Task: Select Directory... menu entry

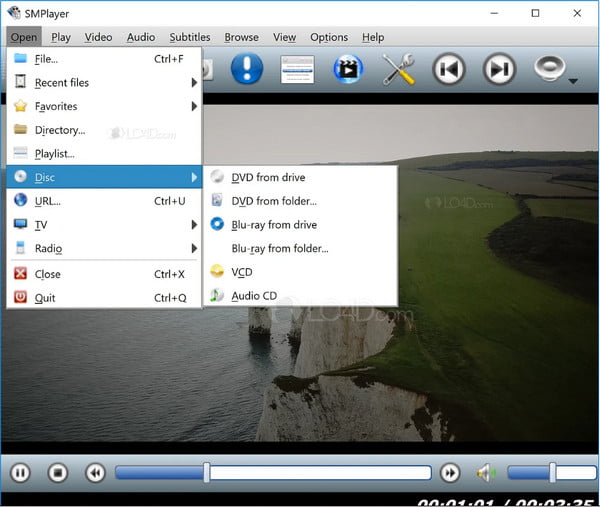Action: 104,130
